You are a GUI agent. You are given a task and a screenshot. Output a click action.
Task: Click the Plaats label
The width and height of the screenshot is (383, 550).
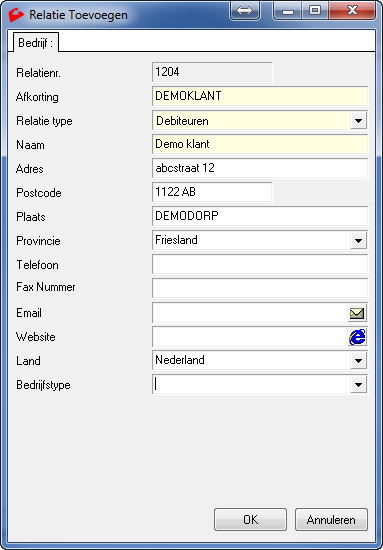tap(31, 217)
